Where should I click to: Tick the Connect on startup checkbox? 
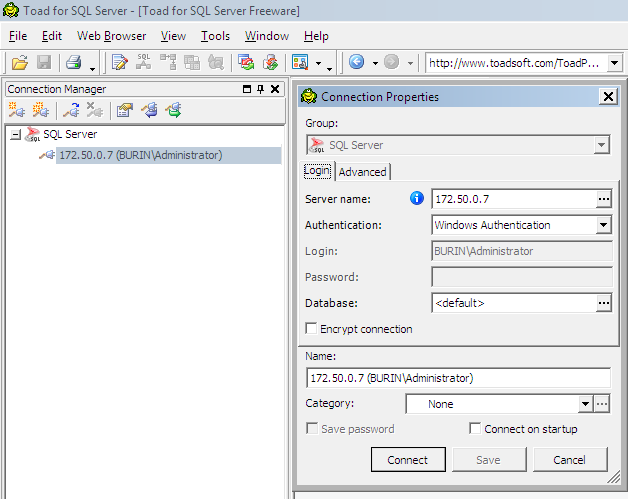coord(475,429)
